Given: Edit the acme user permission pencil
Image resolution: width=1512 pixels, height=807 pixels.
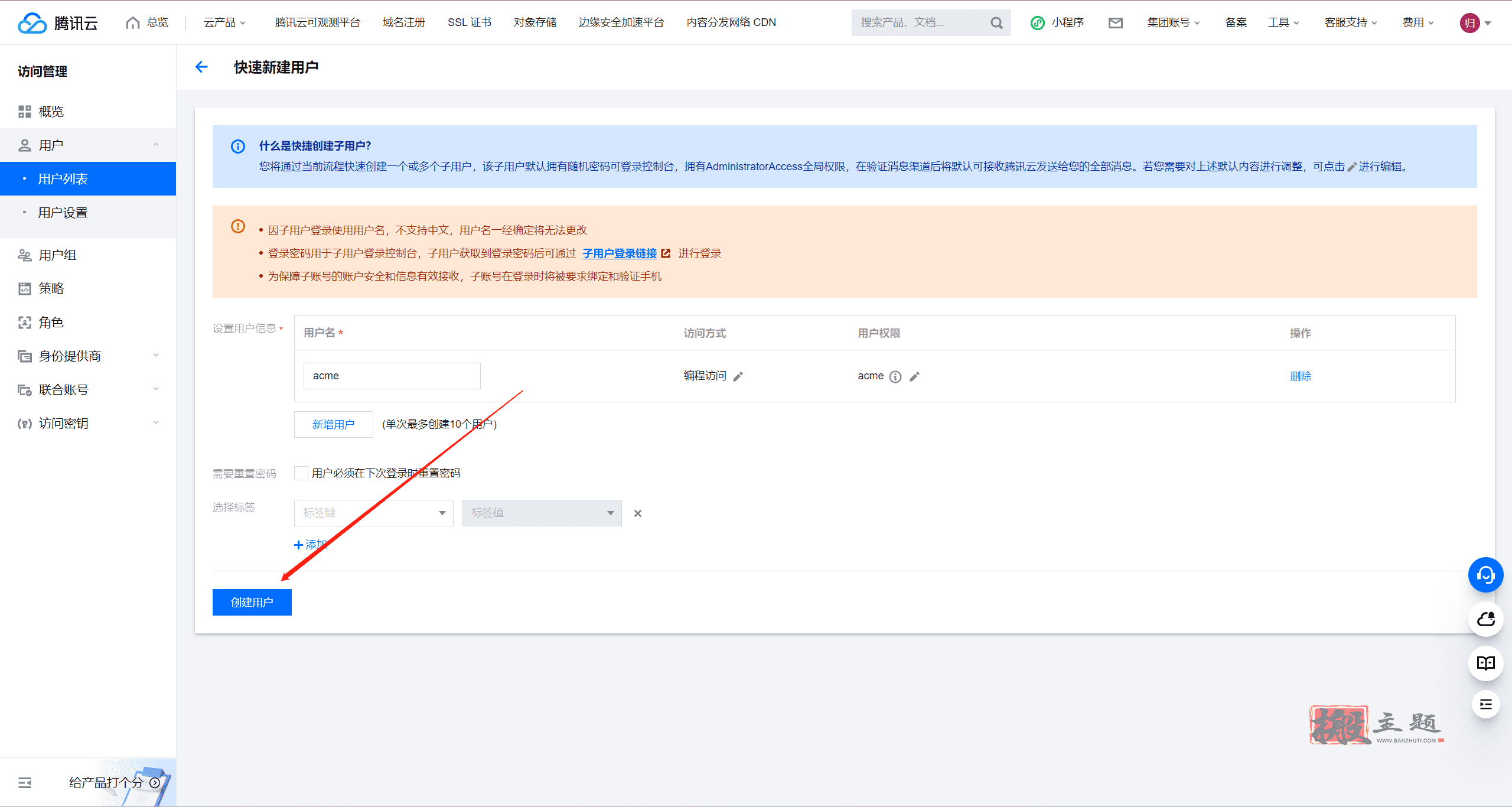Looking at the screenshot, I should 914,376.
